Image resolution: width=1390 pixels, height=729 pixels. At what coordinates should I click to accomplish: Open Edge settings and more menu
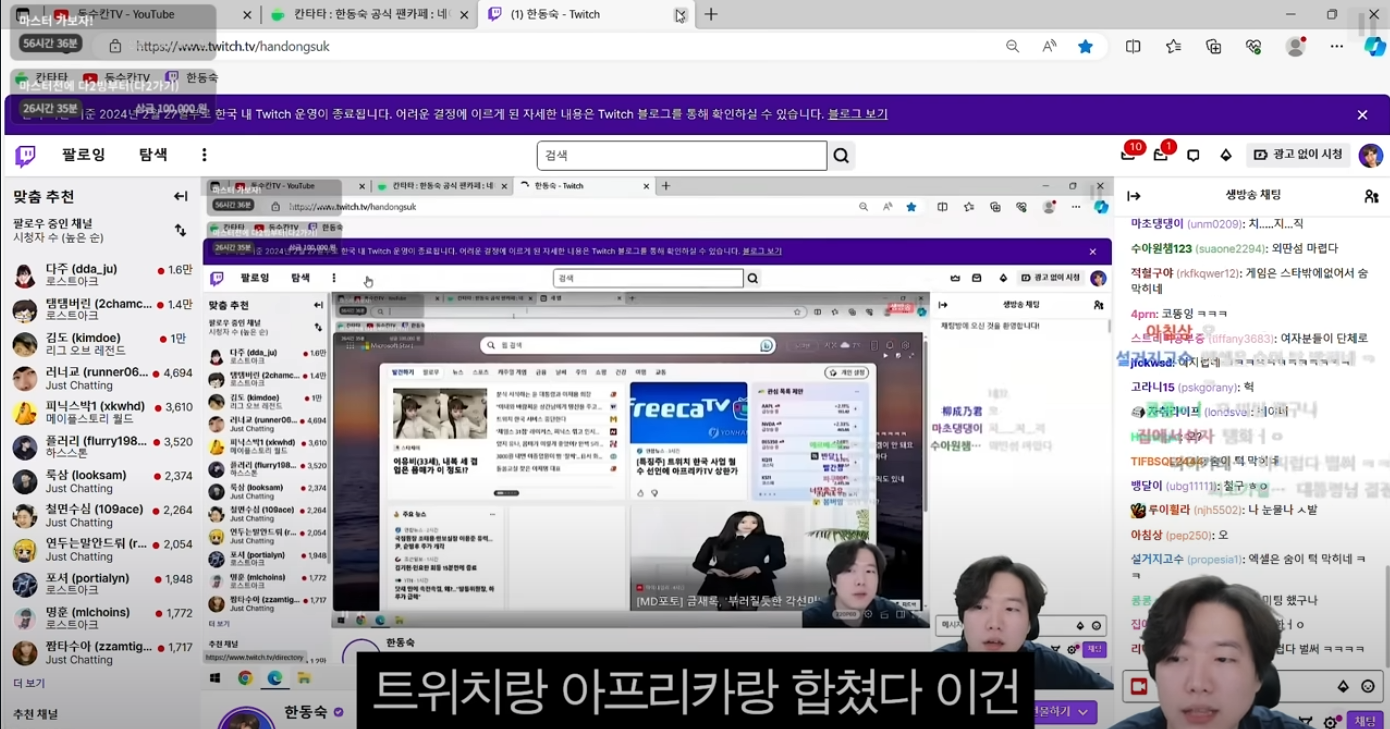pos(1337,46)
